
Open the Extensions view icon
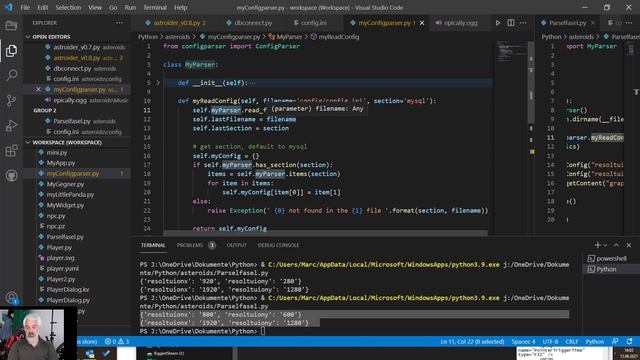[11, 151]
